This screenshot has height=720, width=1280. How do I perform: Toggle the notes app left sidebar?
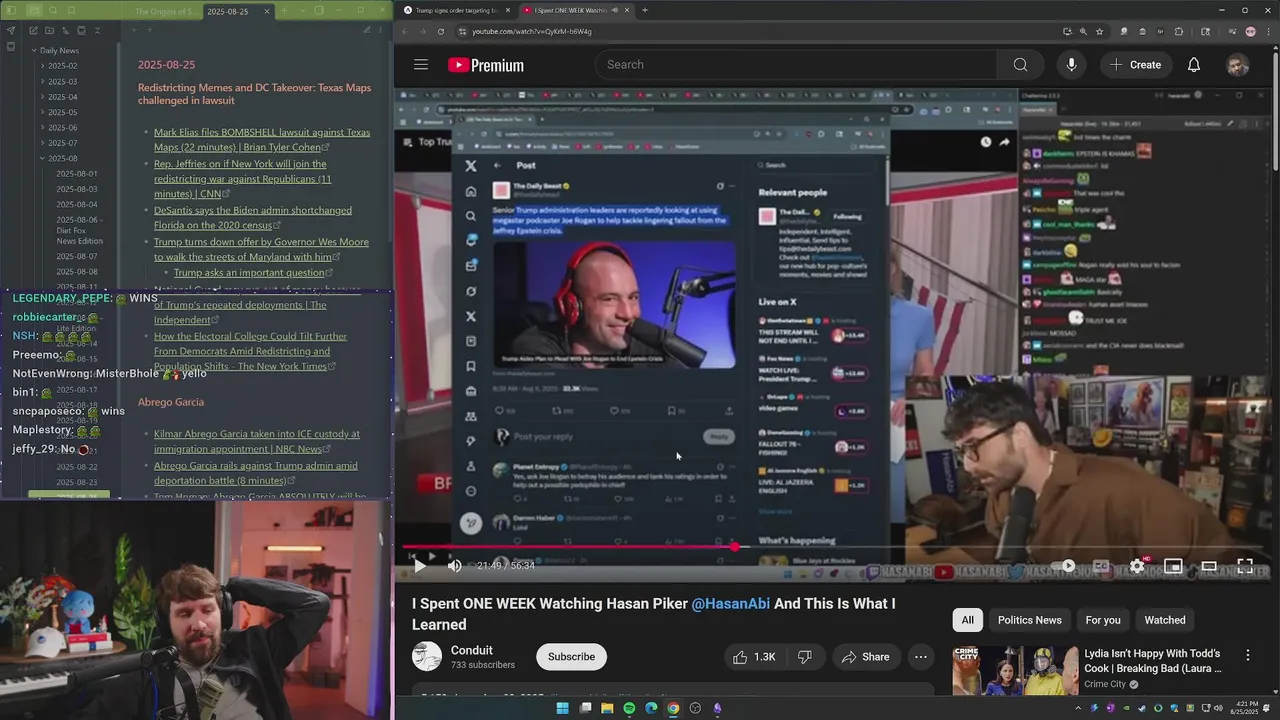[10, 11]
